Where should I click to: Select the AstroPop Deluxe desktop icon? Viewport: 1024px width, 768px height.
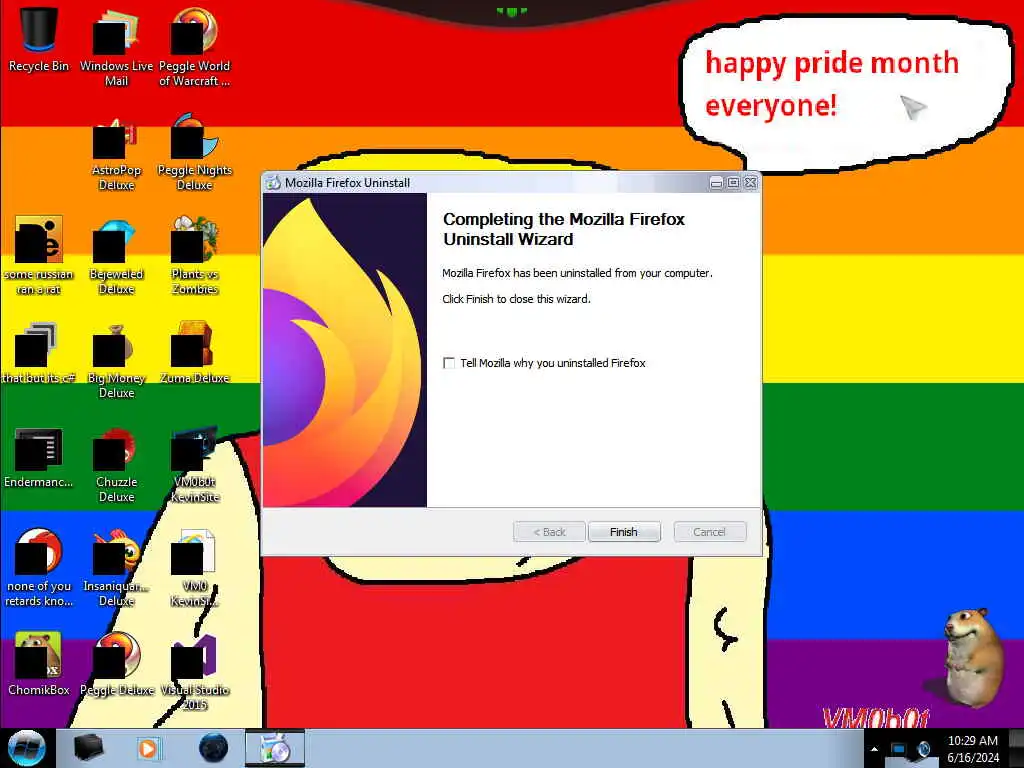click(x=116, y=154)
